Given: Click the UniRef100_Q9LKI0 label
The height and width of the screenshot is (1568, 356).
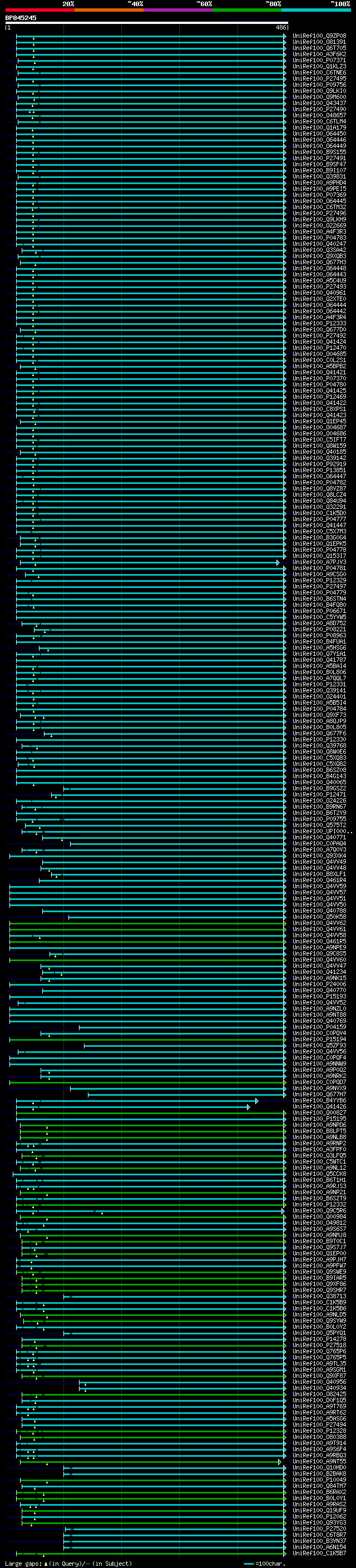Looking at the screenshot, I should coord(319,91).
